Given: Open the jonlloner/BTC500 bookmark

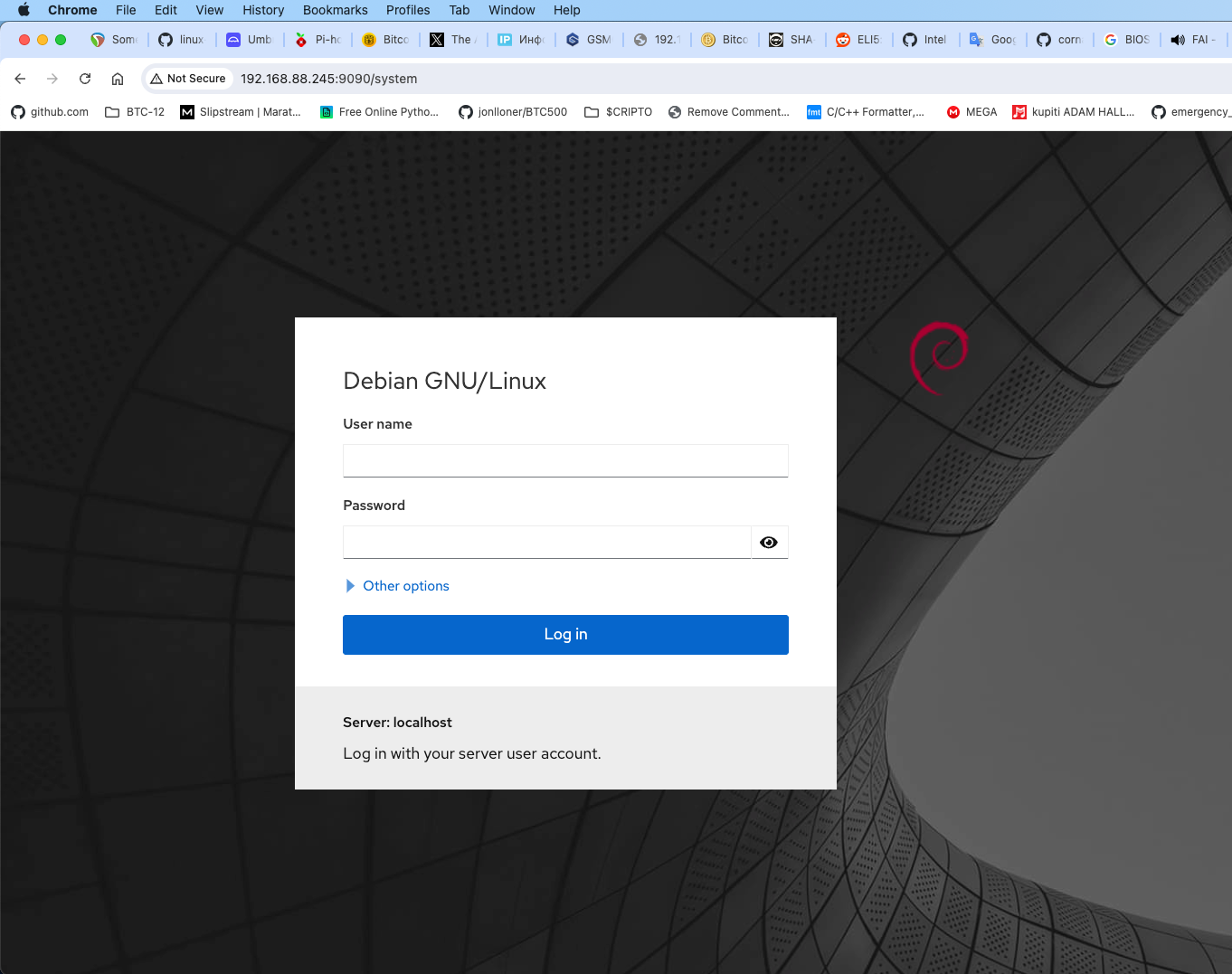Looking at the screenshot, I should (x=513, y=112).
